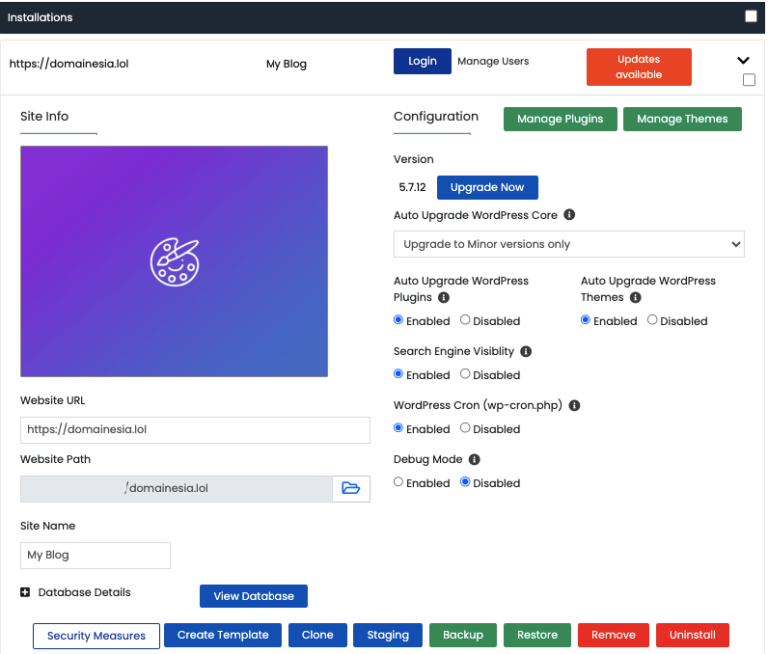Select Disabled for Auto Upgrade Plugins
Viewport: 768px width, 654px height.
(x=465, y=320)
